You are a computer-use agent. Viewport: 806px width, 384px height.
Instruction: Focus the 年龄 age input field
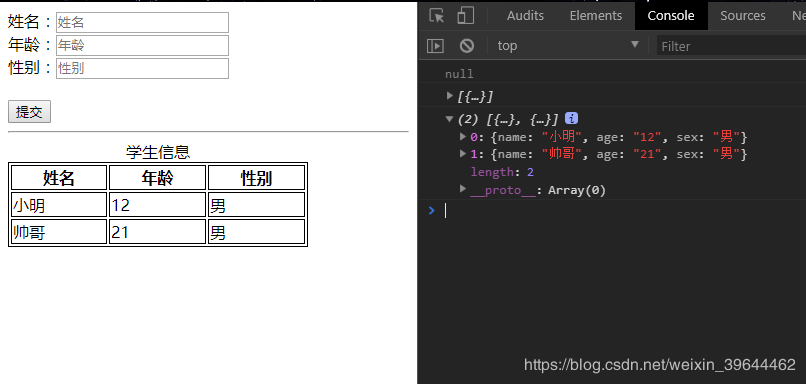142,45
